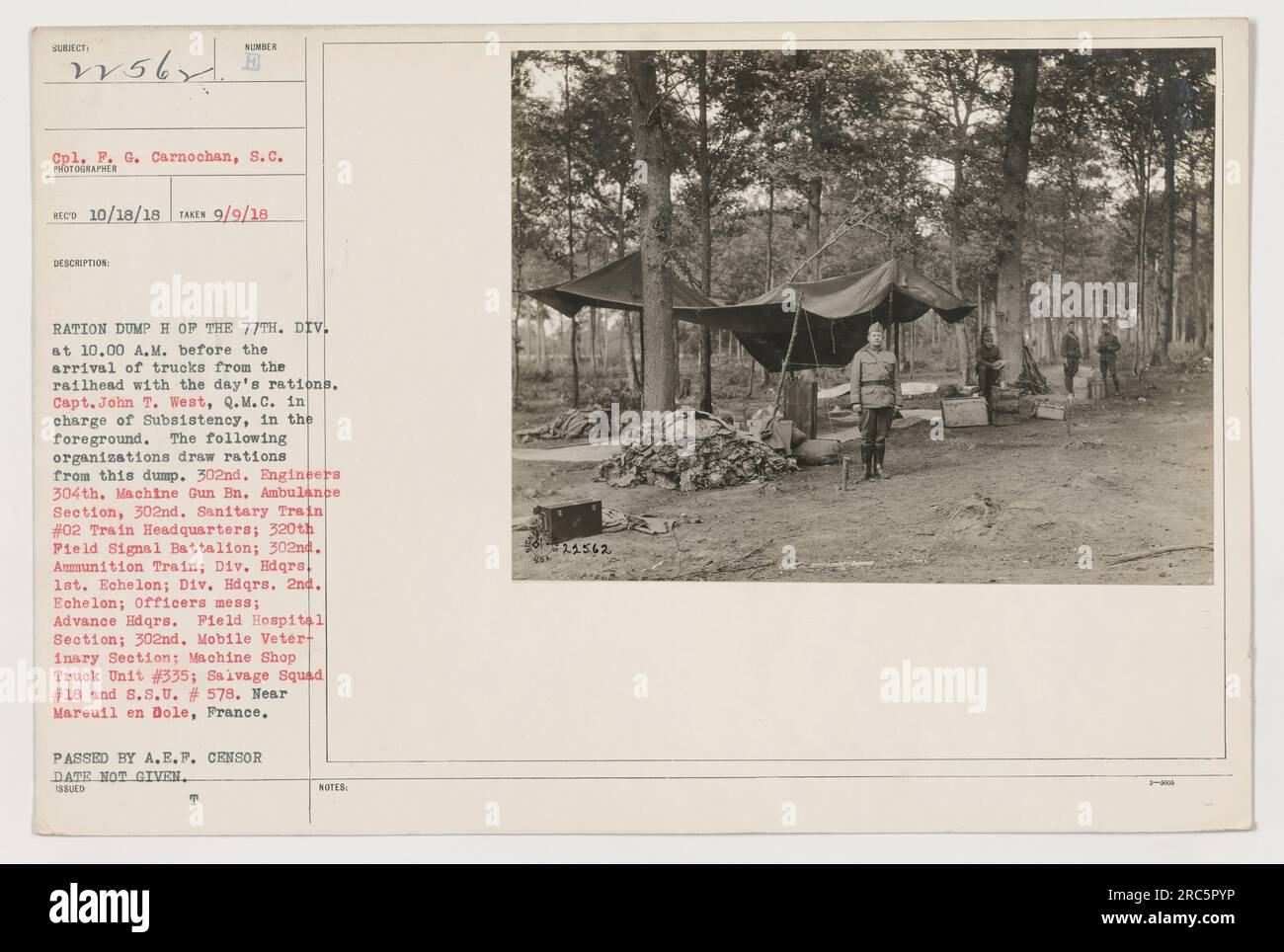
Task: Click the 'NUMBER' field label
Action: click(x=261, y=46)
